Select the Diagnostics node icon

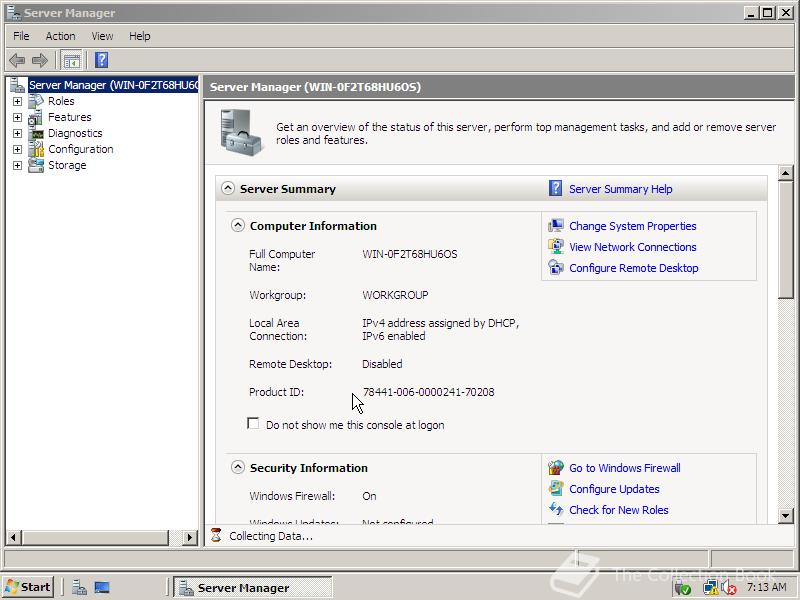pyautogui.click(x=36, y=133)
